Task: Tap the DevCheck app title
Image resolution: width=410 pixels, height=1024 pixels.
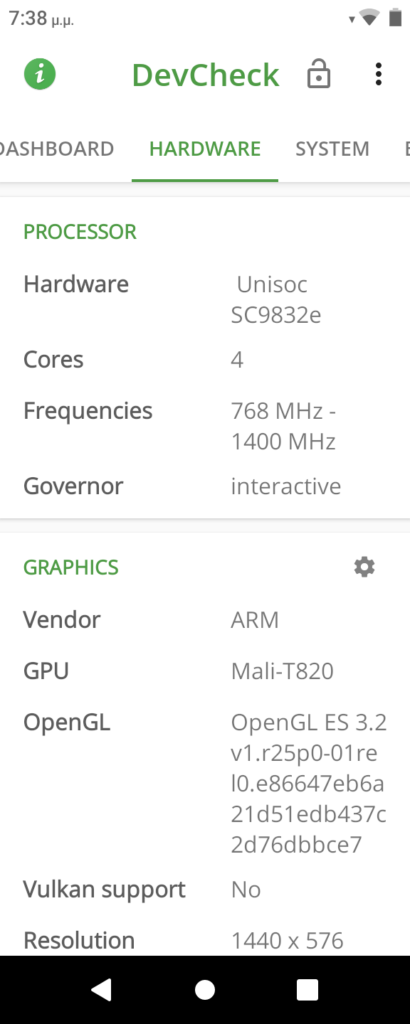Action: coord(206,75)
